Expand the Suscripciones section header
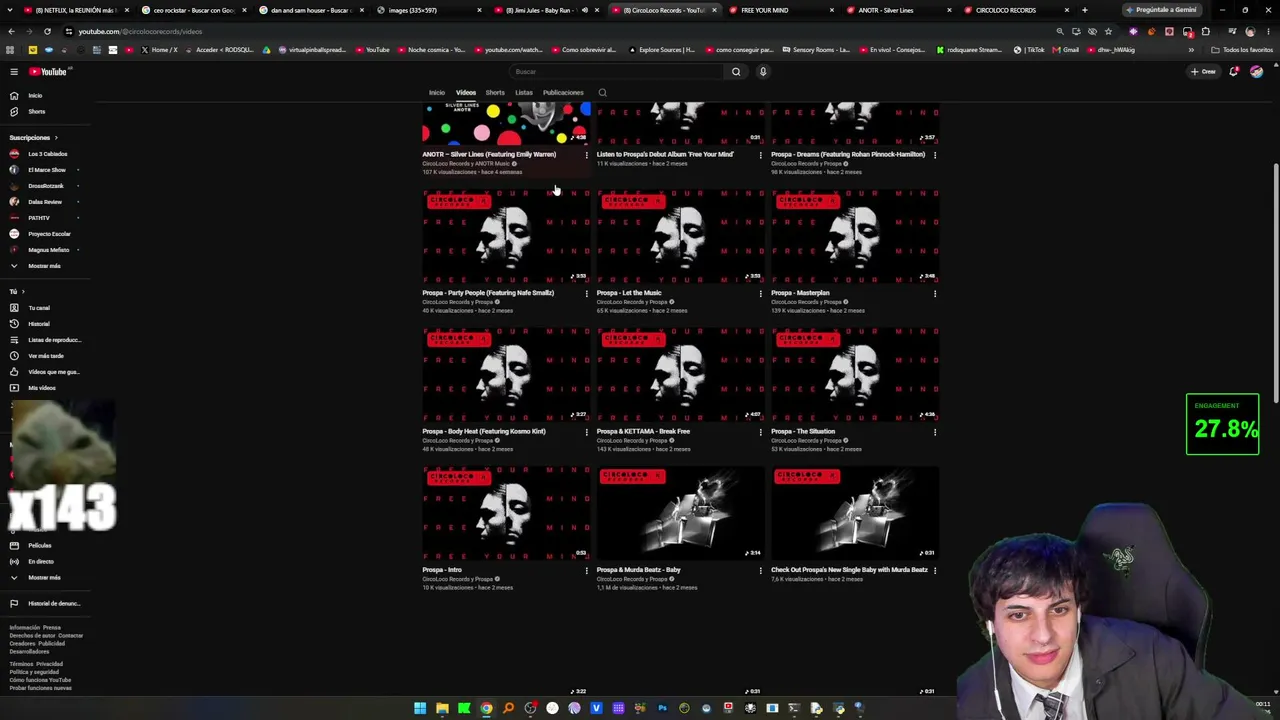 33,138
